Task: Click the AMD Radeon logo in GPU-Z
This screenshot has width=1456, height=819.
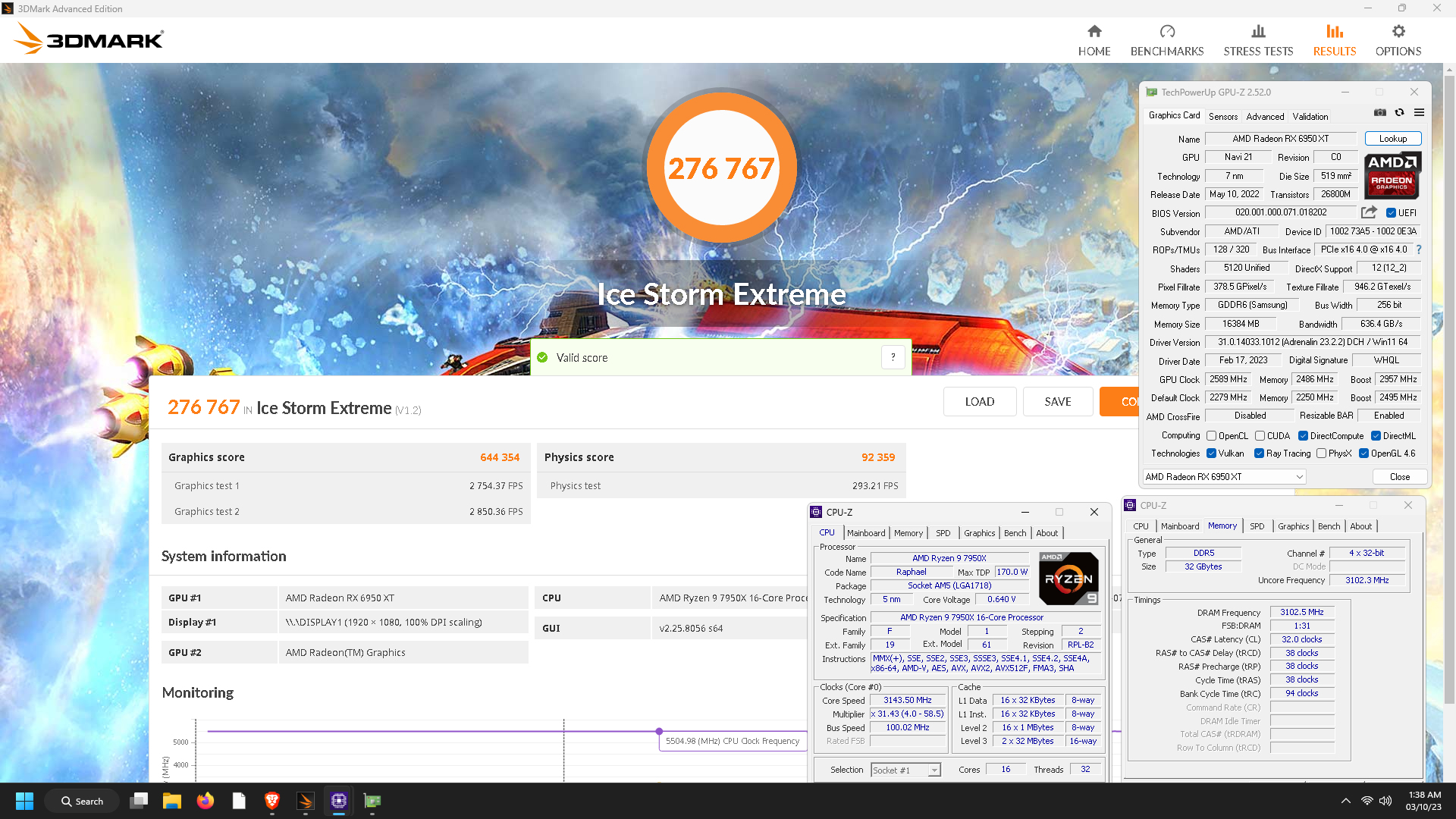Action: tap(1392, 175)
